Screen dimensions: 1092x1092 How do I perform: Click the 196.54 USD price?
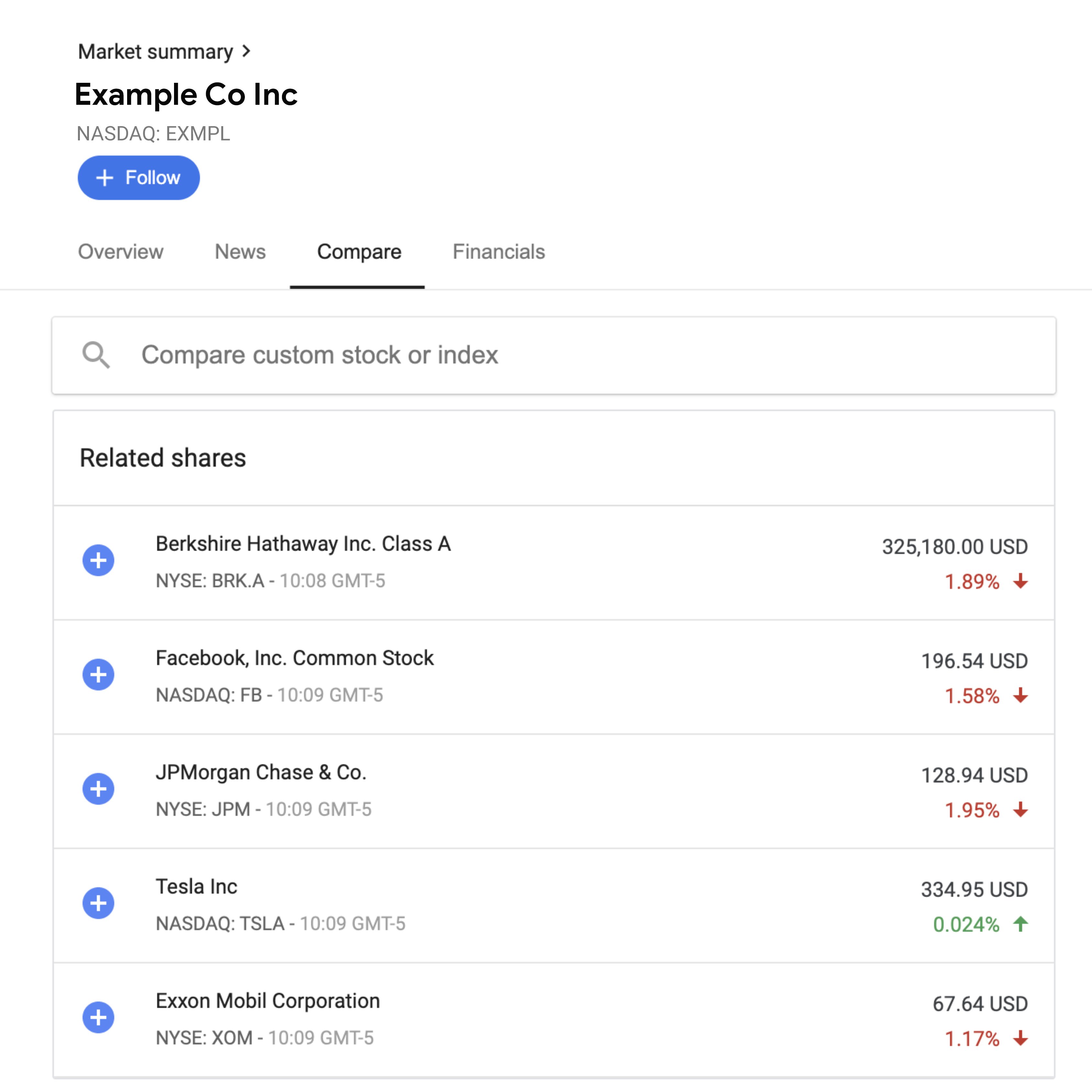click(x=975, y=661)
